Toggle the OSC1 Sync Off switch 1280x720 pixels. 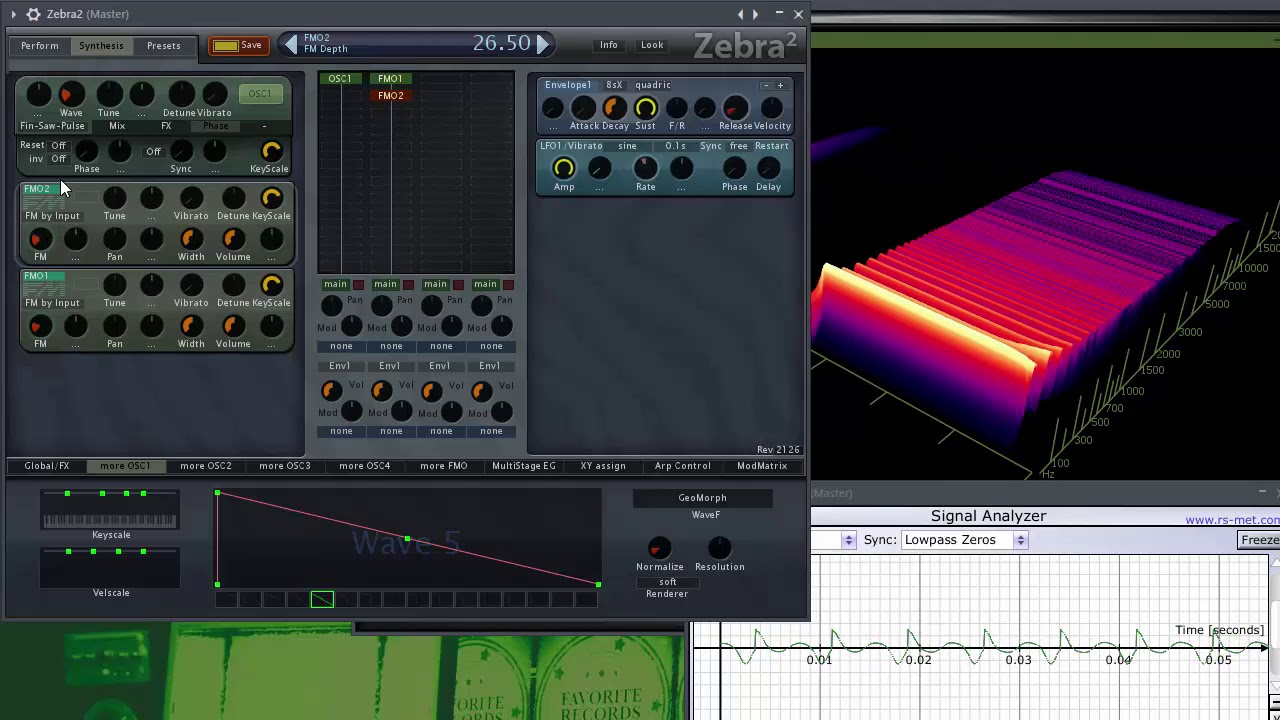pos(153,152)
